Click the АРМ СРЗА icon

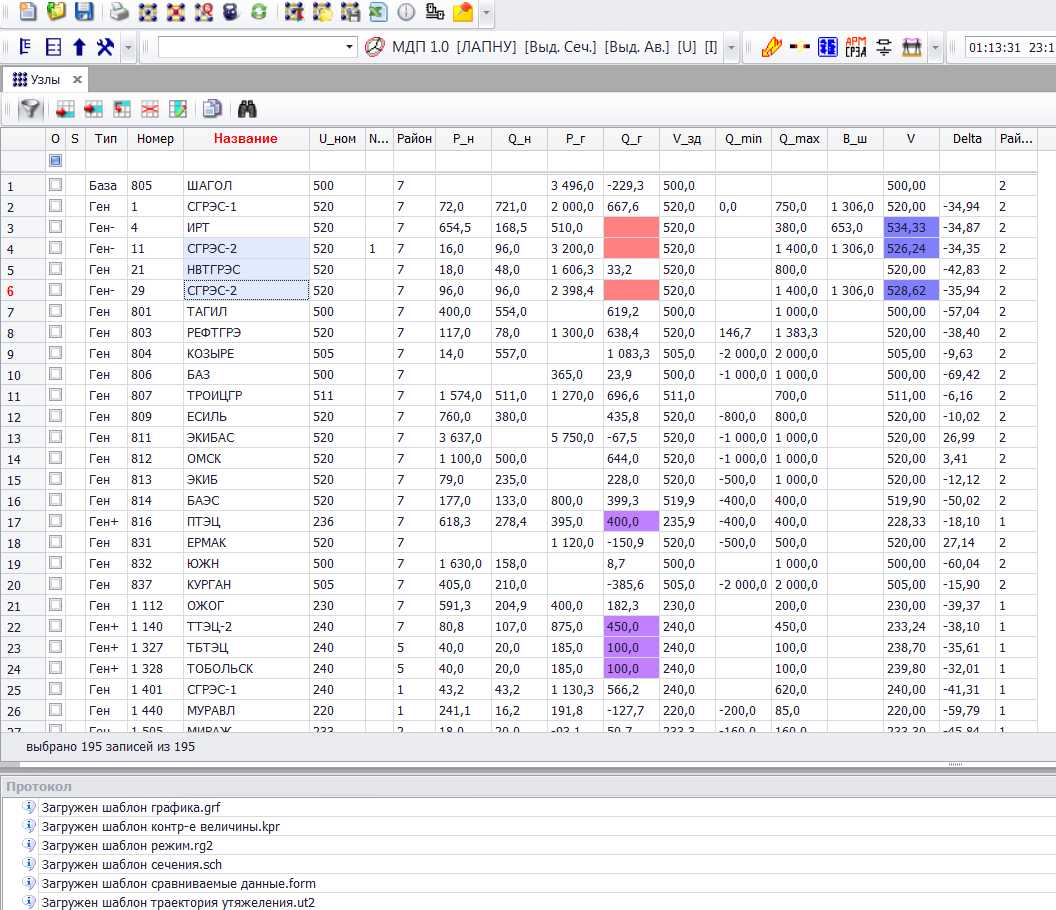click(855, 47)
